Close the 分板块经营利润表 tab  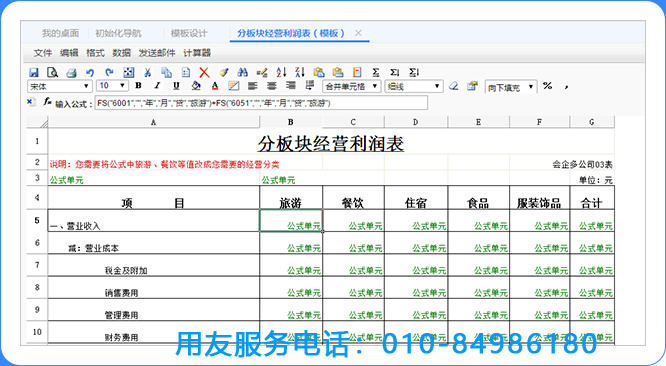click(x=358, y=33)
